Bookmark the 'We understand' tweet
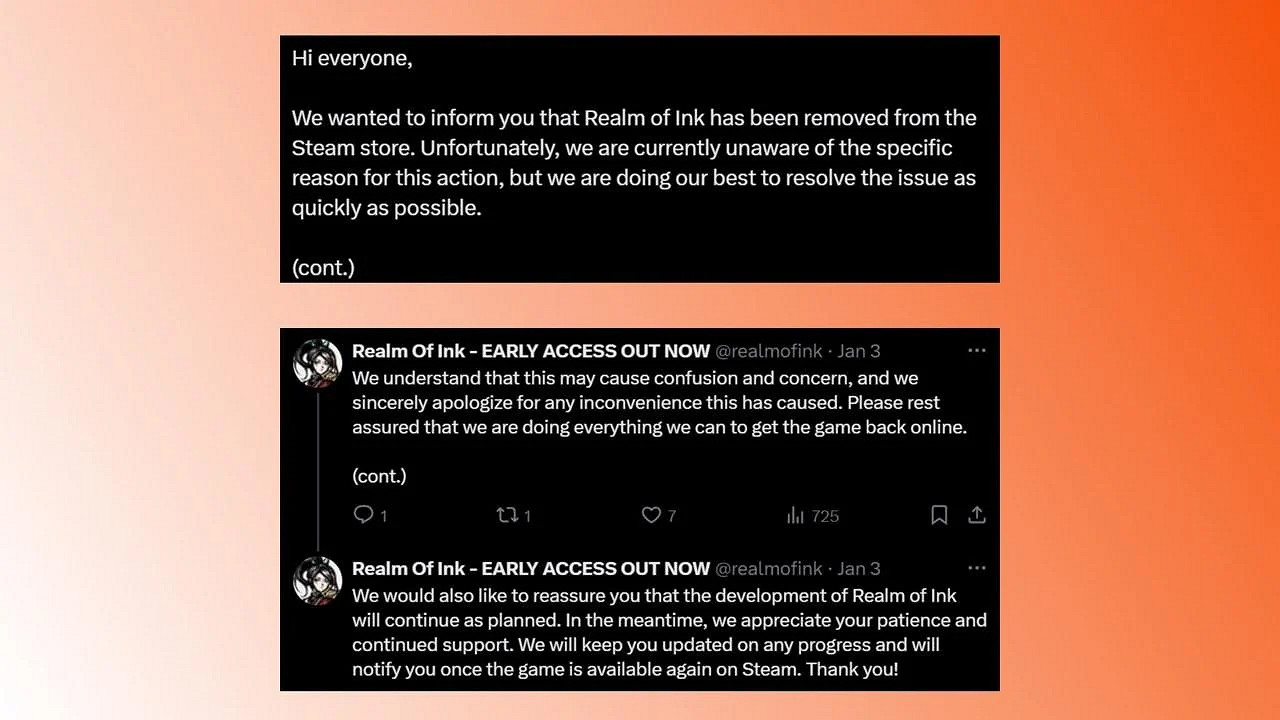1280x720 pixels. click(x=939, y=515)
